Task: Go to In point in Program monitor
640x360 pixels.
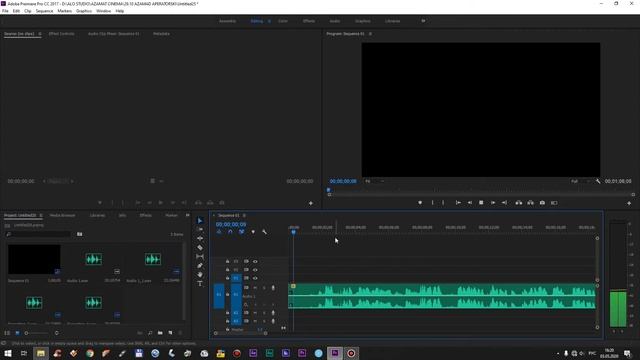Action: click(458, 202)
